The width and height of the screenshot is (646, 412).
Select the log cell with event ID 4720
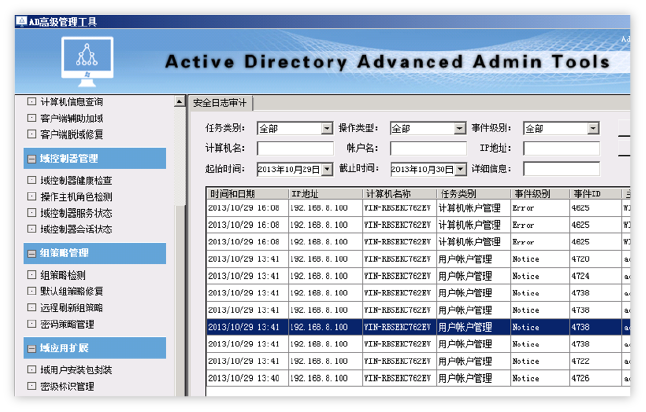pos(595,259)
